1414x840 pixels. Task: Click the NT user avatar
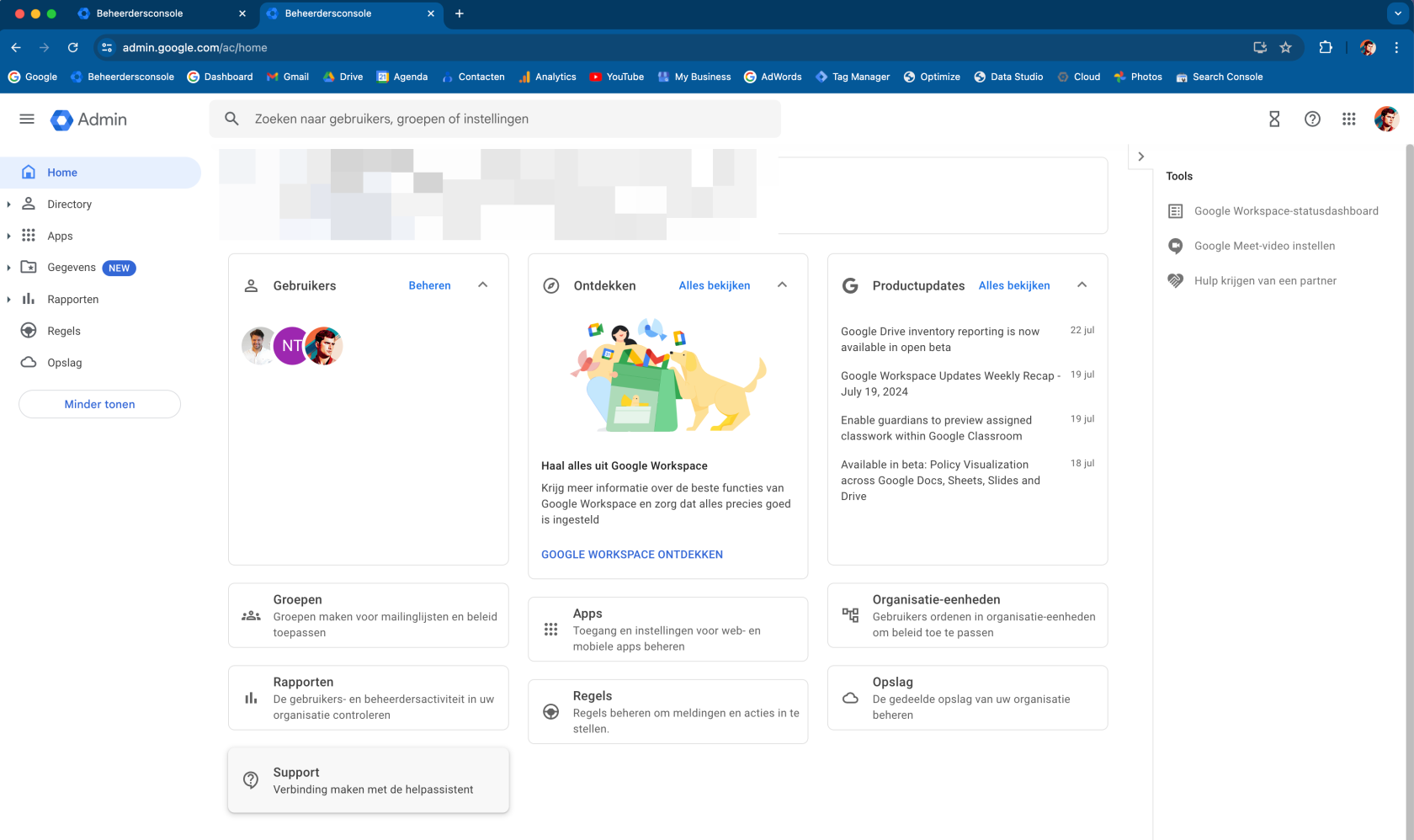click(x=291, y=346)
